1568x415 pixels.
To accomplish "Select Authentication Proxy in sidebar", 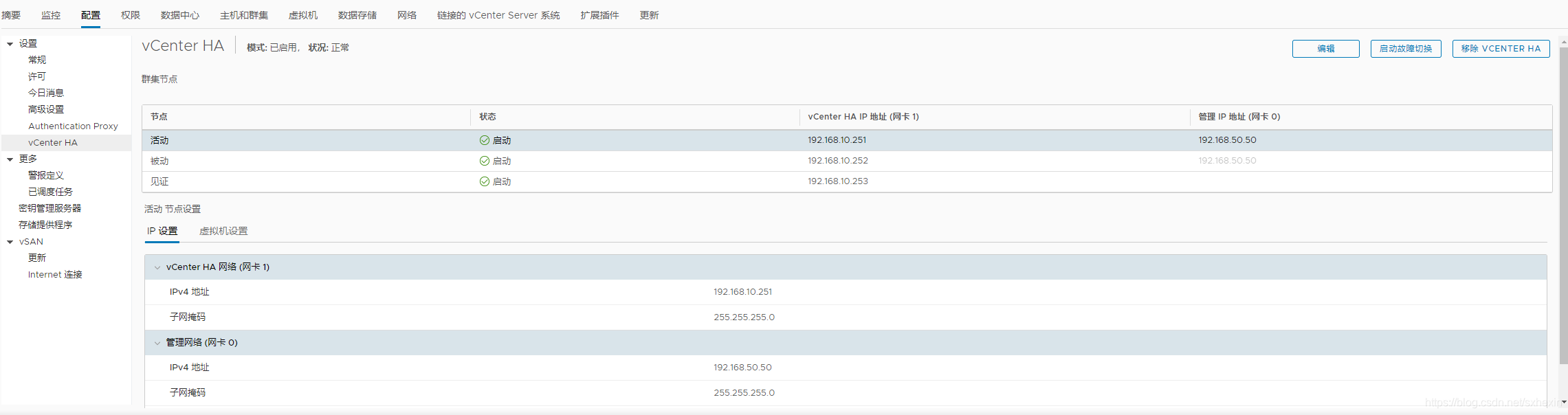I will (x=73, y=126).
